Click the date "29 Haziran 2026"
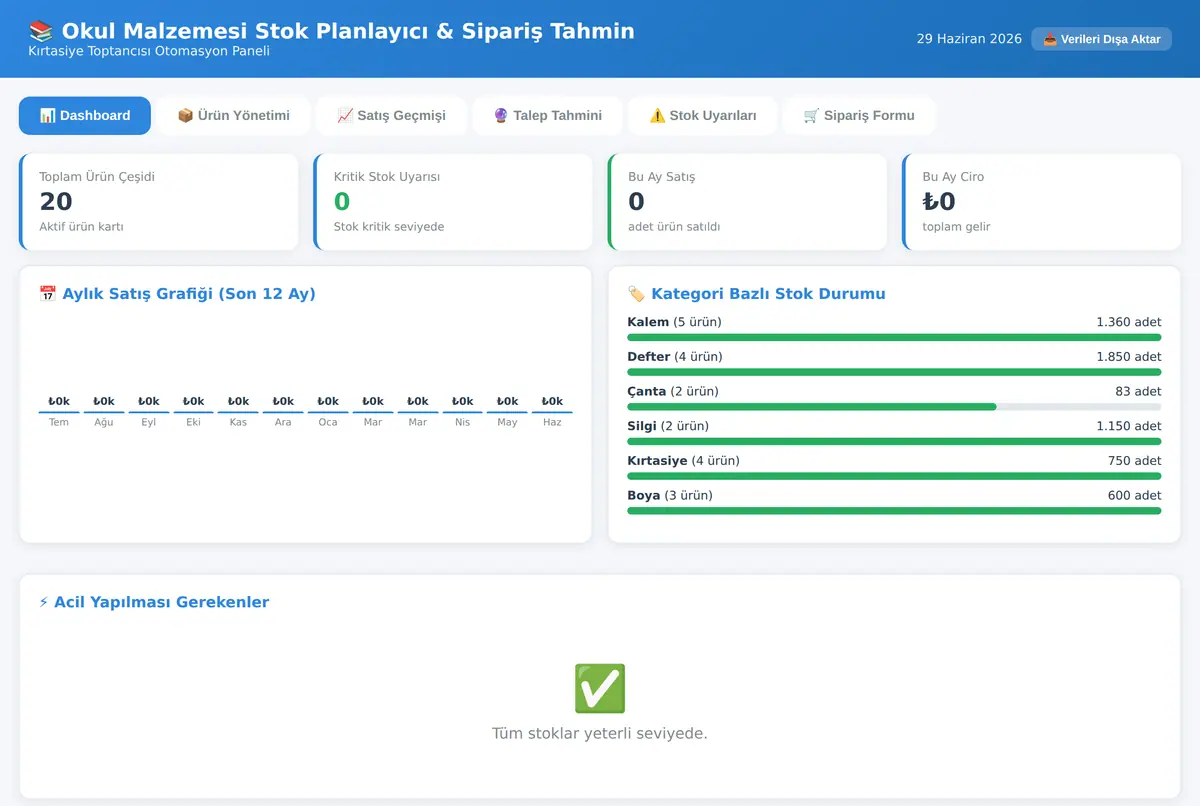Screen dimensions: 1200x806 969,39
